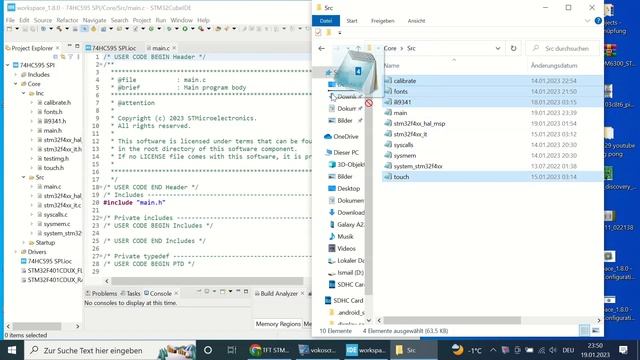Click Src in the Explorer breadcrumb
Screen dimensions: 640x360
(411, 48)
